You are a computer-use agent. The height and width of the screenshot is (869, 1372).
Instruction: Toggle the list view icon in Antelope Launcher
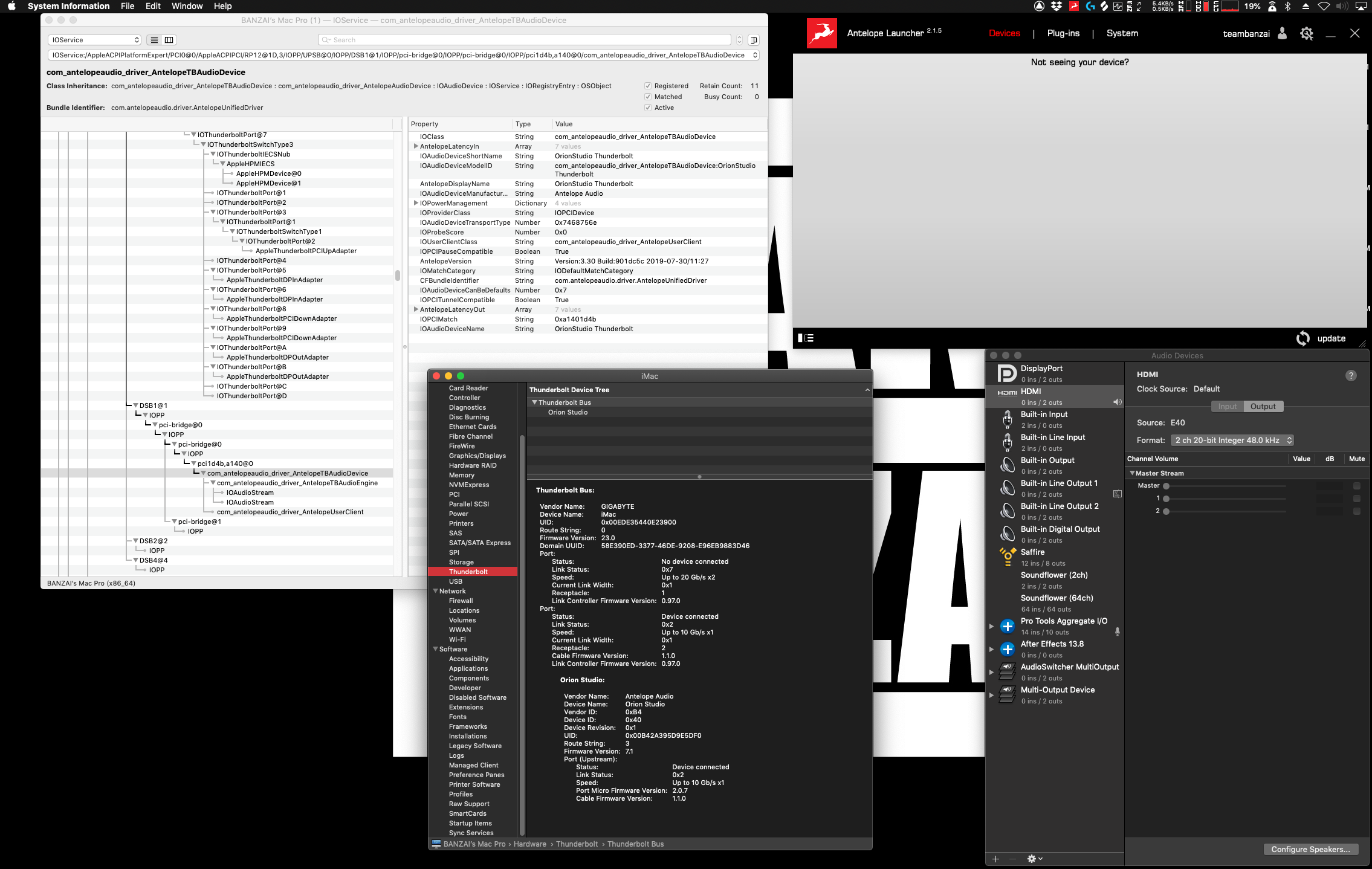tap(806, 338)
